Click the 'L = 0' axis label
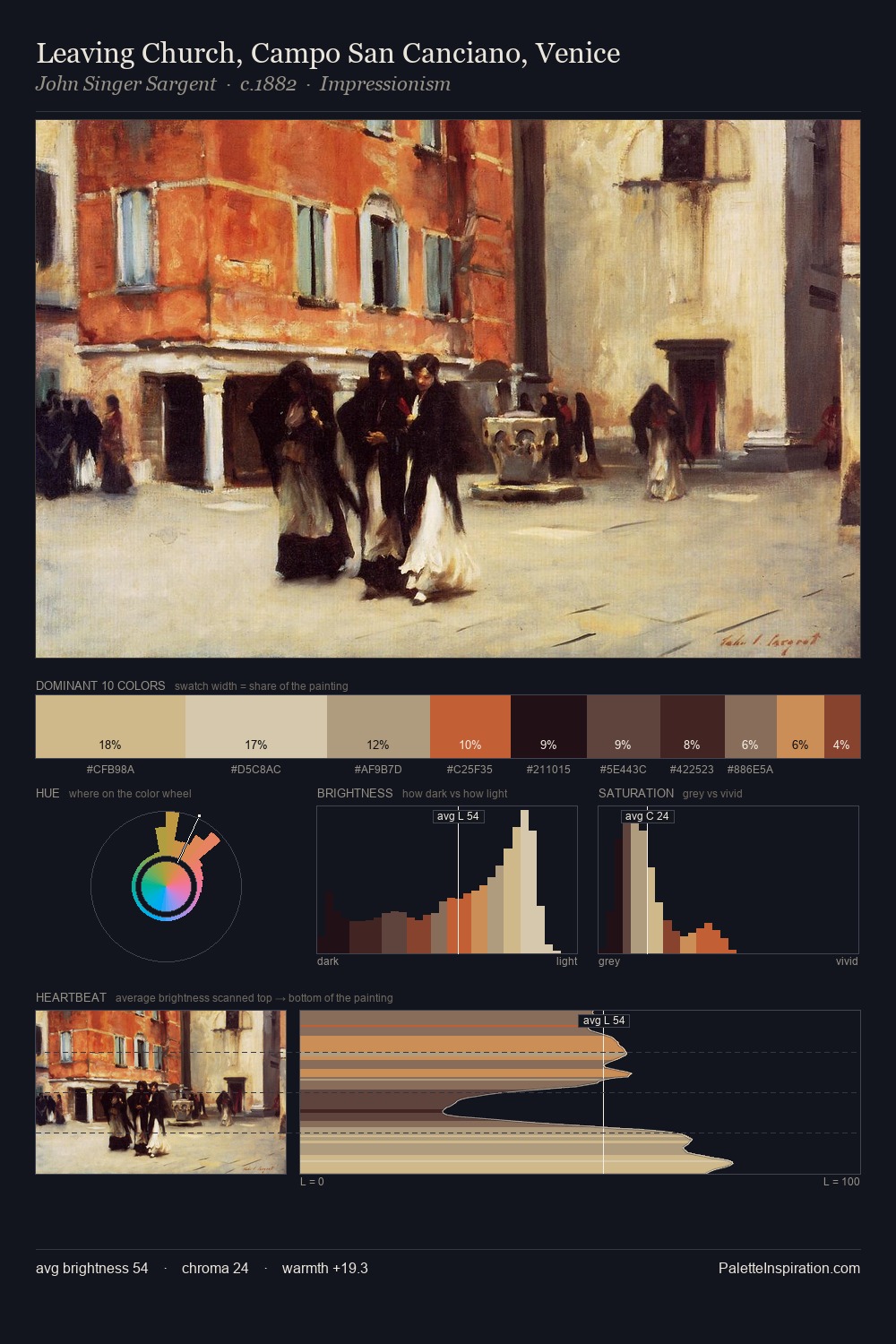The height and width of the screenshot is (1344, 896). (x=312, y=1182)
